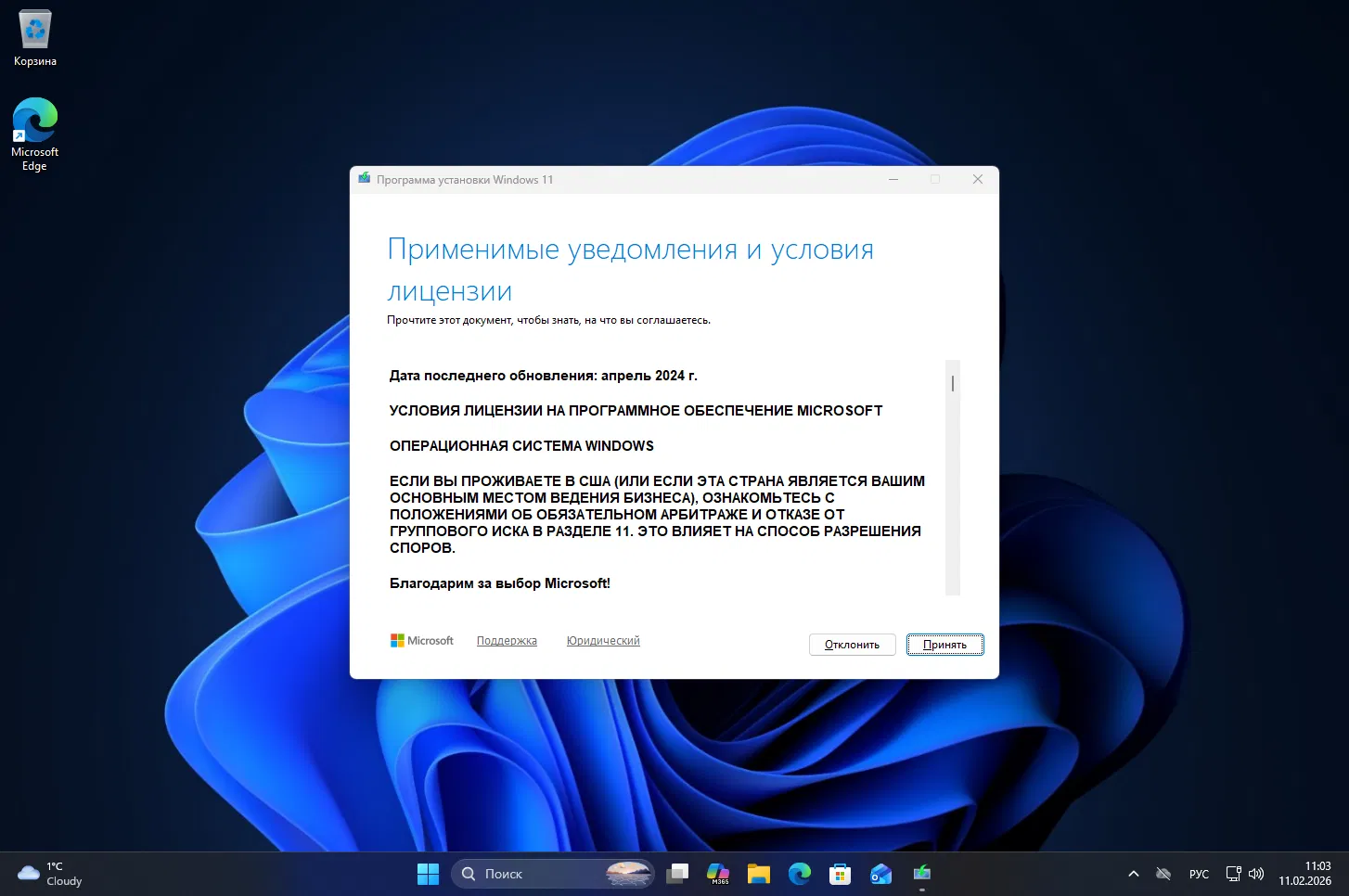The height and width of the screenshot is (896, 1349).
Task: Launch Microsoft 365 Copilot from the taskbar
Action: click(719, 874)
